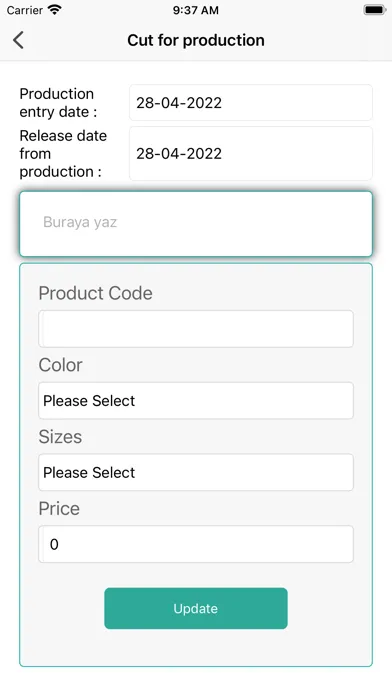
Task: Tap the Color label text
Action: [60, 365]
